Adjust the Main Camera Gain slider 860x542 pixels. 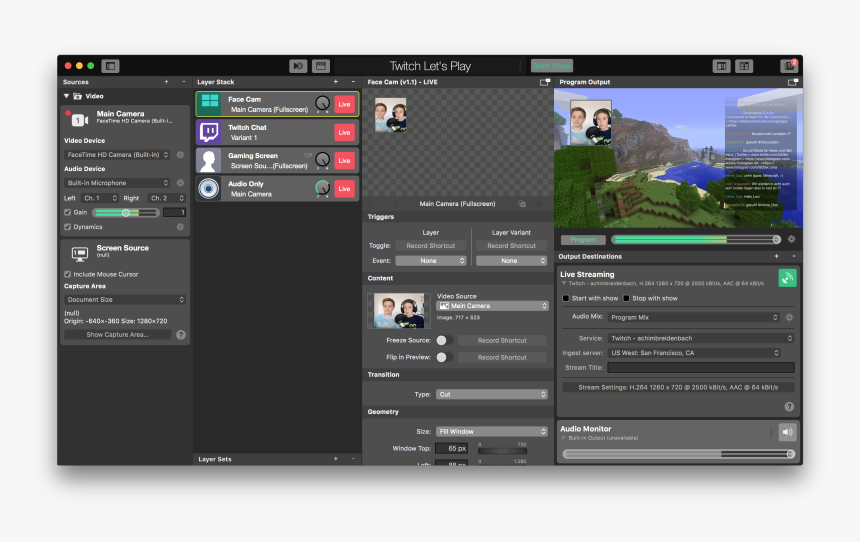point(125,212)
